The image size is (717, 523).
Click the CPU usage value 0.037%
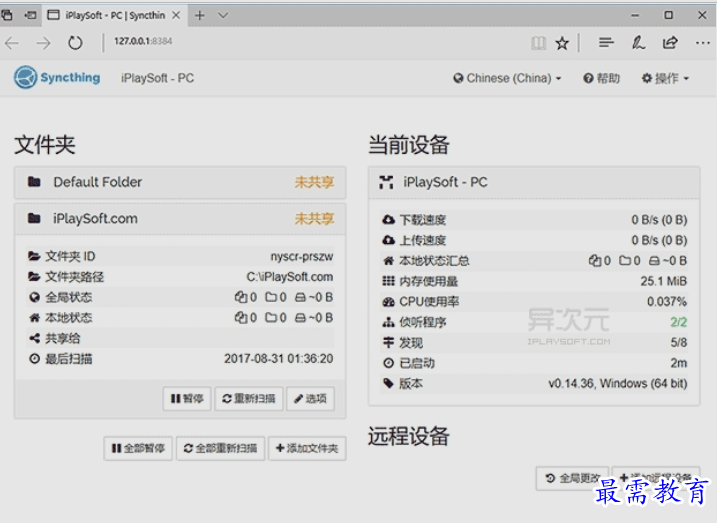click(x=667, y=302)
